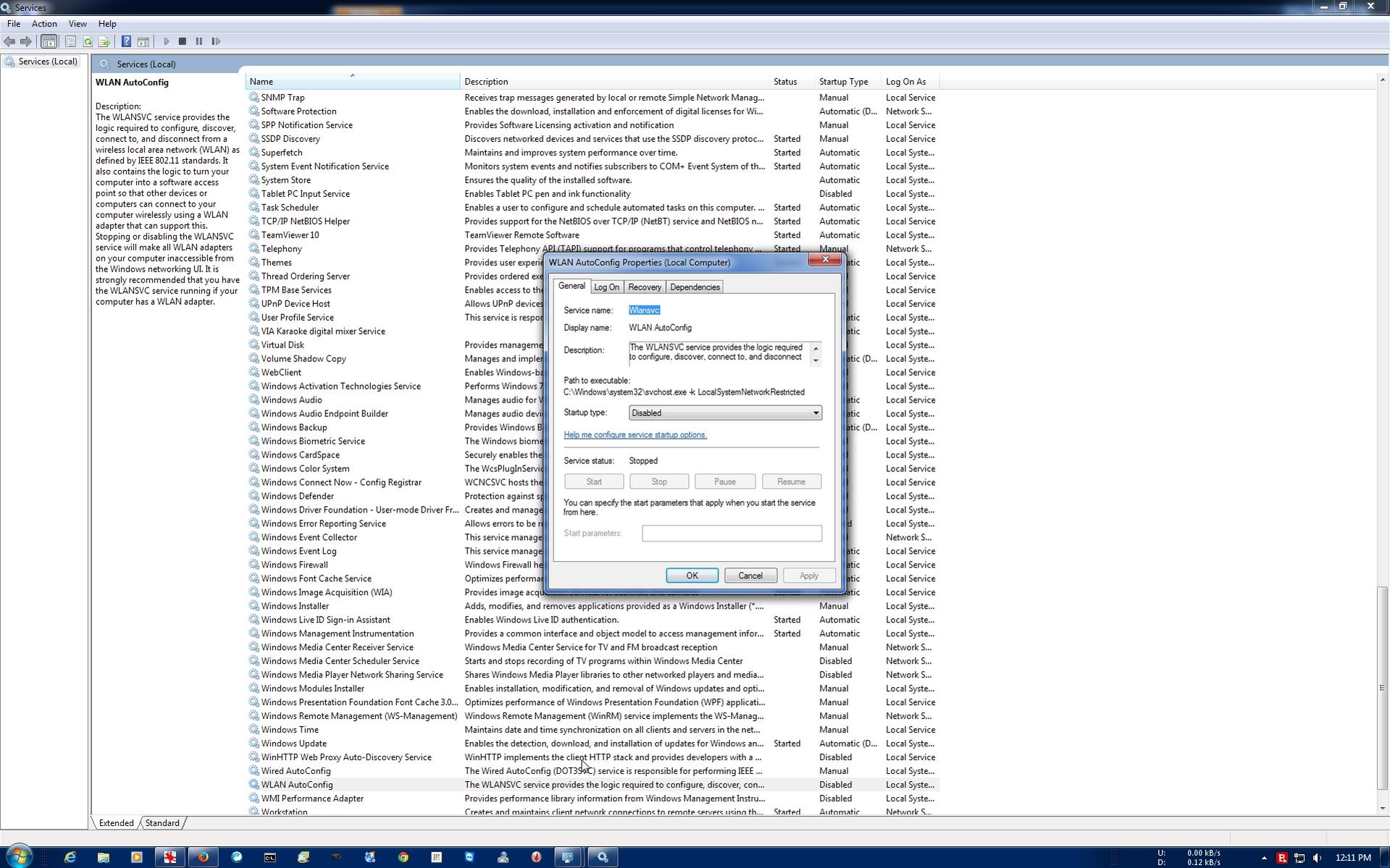Image resolution: width=1390 pixels, height=868 pixels.
Task: Show hidden system tray icons arrow
Action: [1264, 858]
